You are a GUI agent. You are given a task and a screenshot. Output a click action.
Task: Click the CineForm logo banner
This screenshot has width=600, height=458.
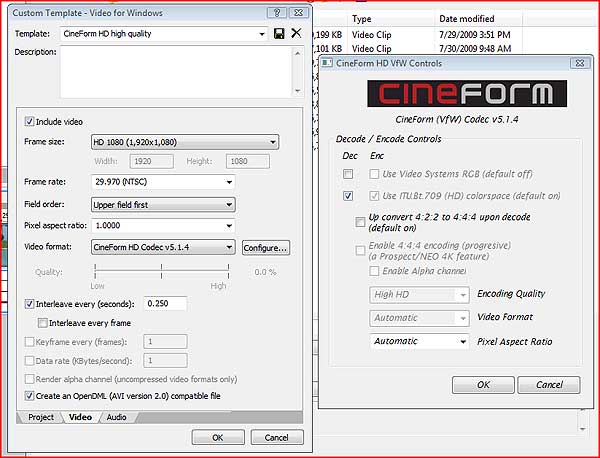tap(467, 93)
